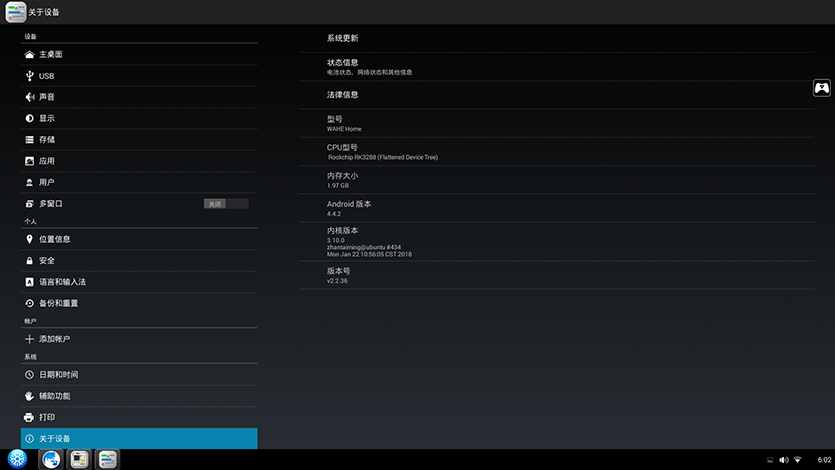Open 日期和时间 date and time settings
This screenshot has height=470, width=835.
point(58,374)
